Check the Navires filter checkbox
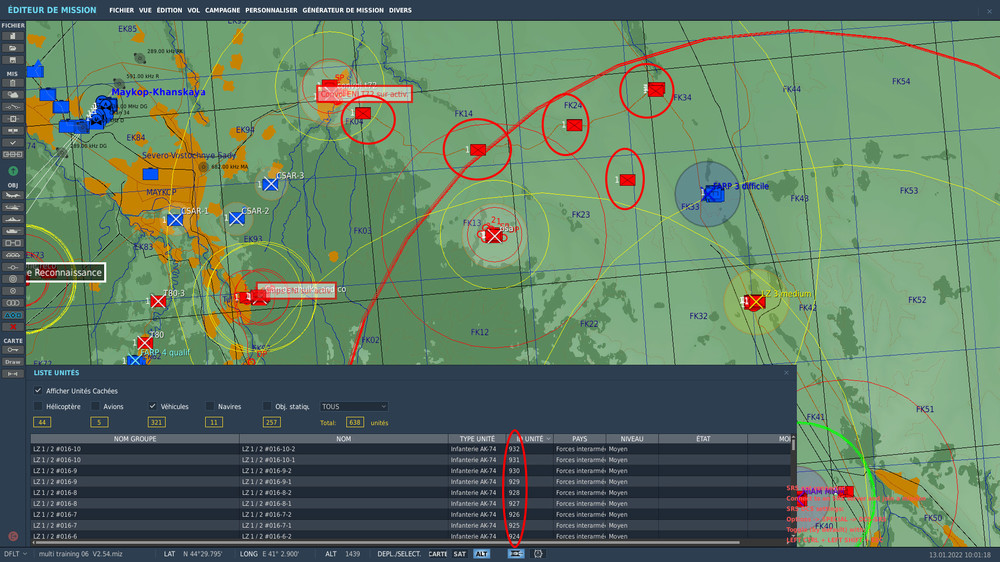Viewport: 1000px width, 562px height. (x=210, y=407)
